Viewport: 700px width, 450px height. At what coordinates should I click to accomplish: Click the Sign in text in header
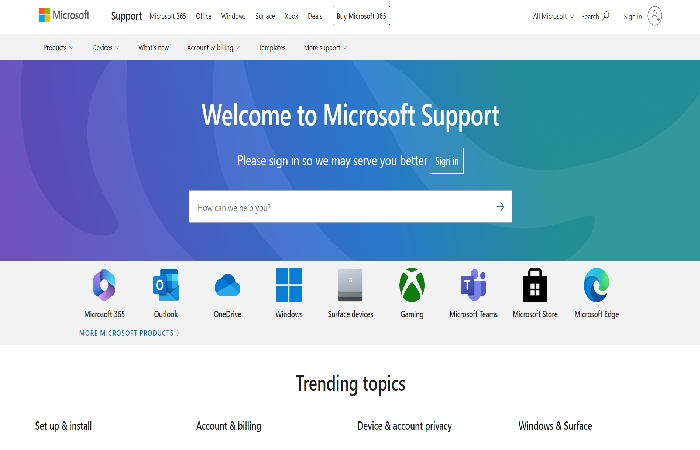point(633,16)
